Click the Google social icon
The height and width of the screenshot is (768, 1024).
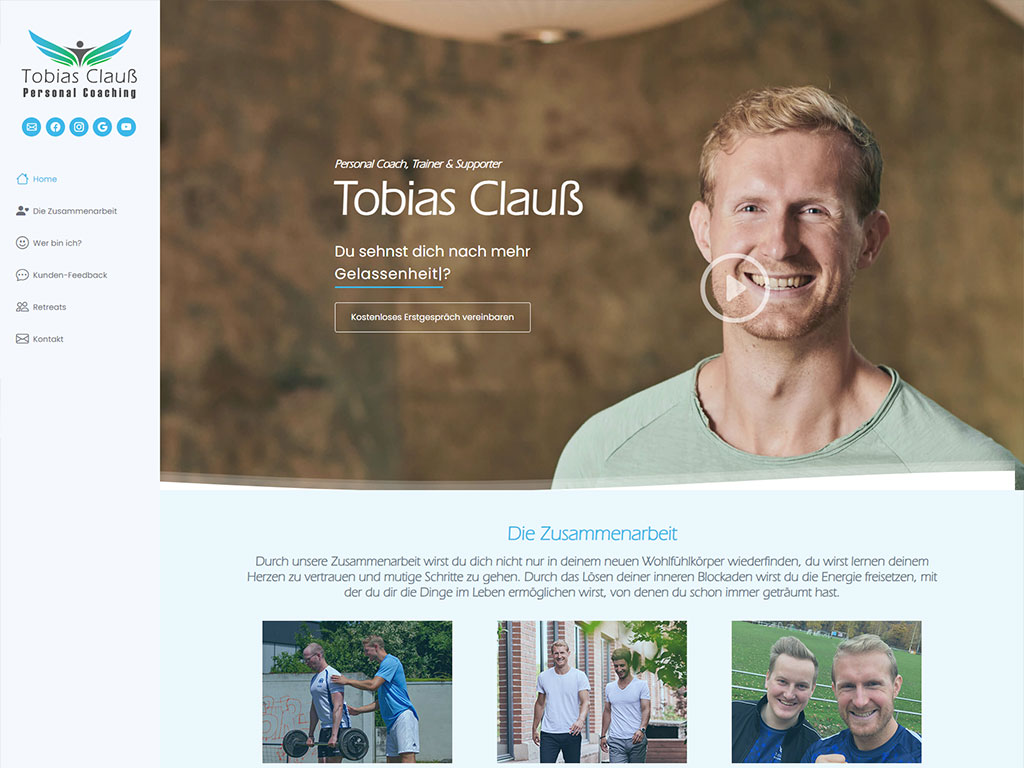tap(103, 127)
